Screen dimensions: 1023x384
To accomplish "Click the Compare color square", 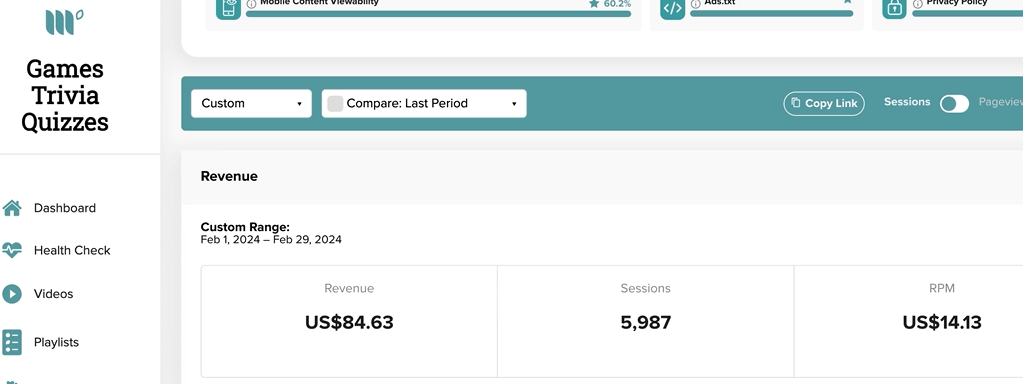I will click(335, 104).
